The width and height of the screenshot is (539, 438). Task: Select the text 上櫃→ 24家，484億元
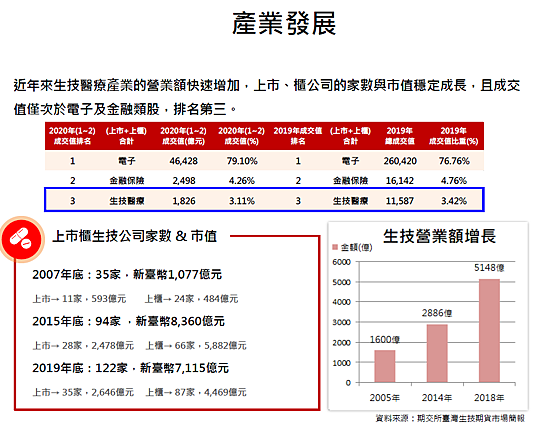(191, 299)
